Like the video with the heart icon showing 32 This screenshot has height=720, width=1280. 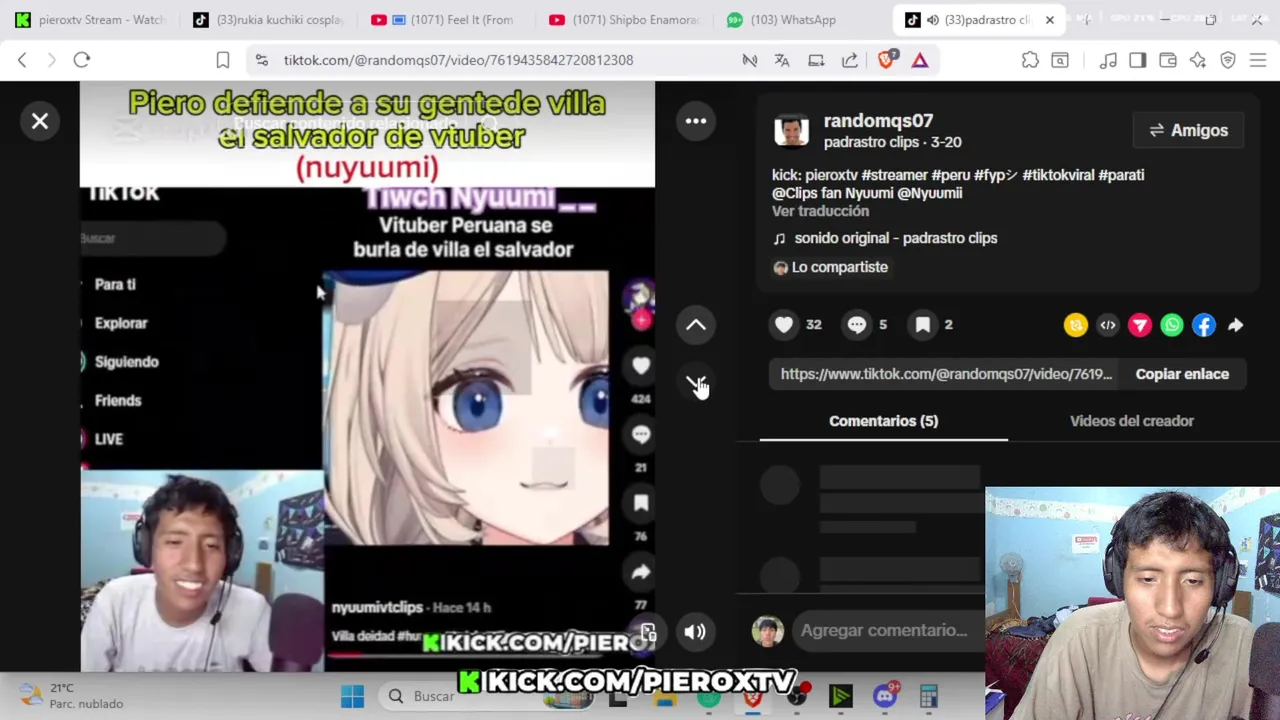point(784,325)
